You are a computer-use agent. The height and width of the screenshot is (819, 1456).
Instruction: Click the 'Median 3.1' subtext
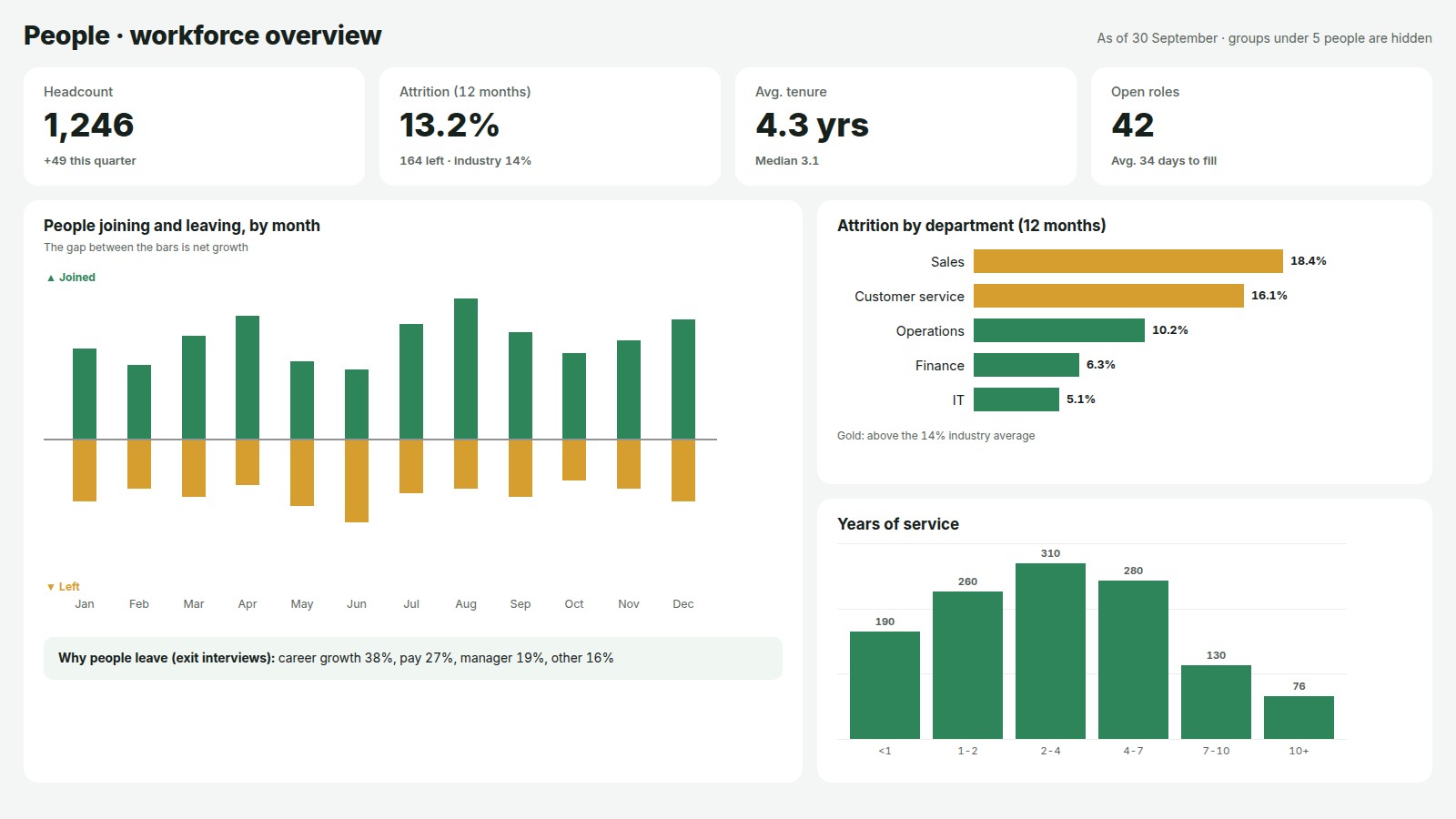(787, 161)
